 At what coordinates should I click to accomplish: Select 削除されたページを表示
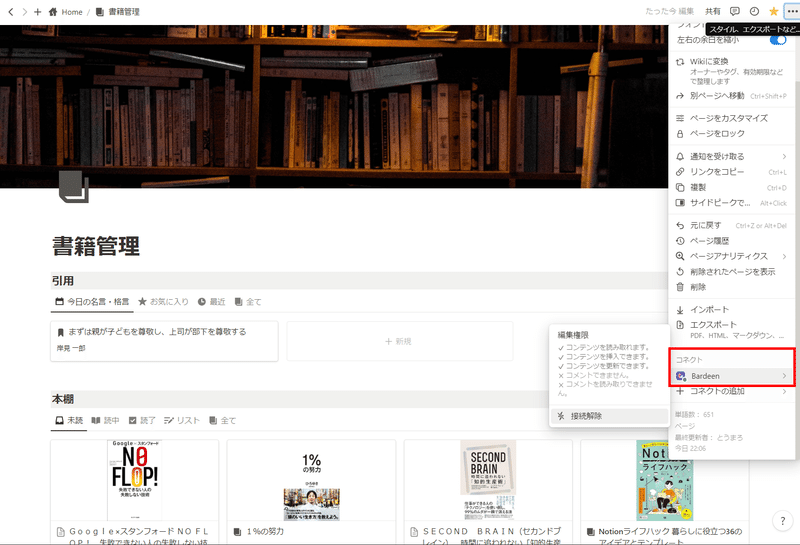point(732,271)
